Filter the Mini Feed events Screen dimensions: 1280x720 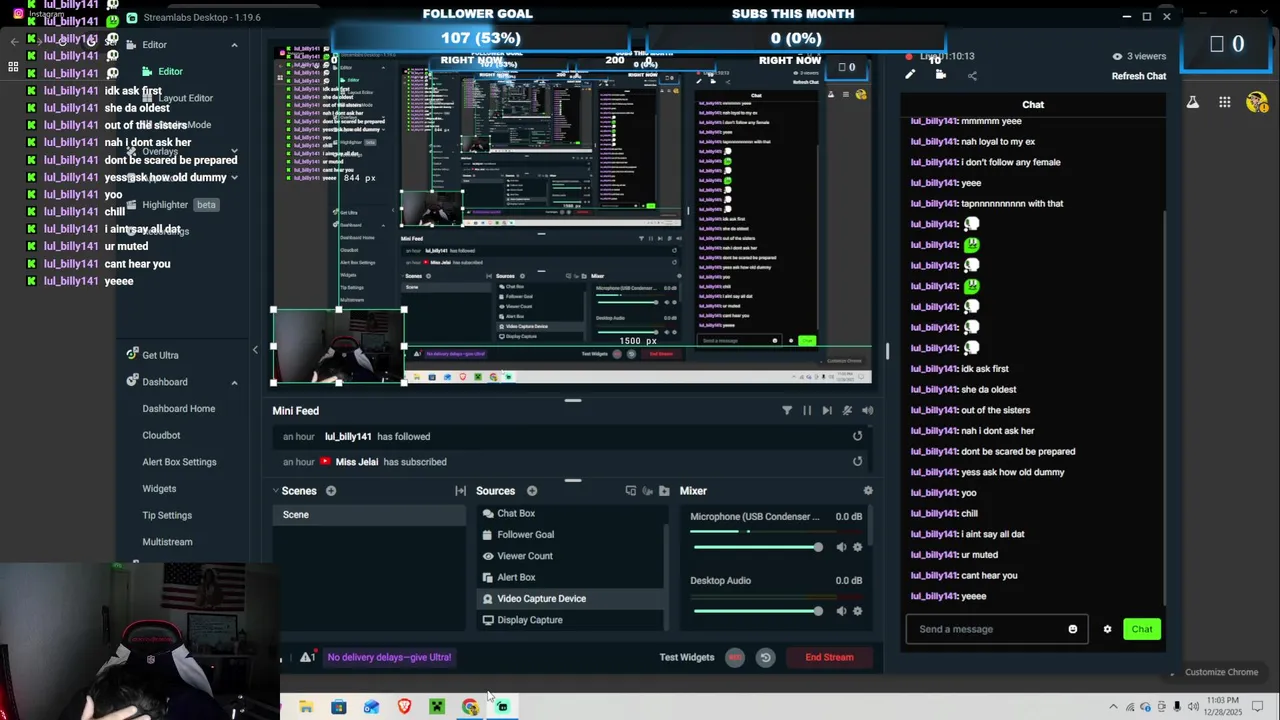tap(787, 410)
